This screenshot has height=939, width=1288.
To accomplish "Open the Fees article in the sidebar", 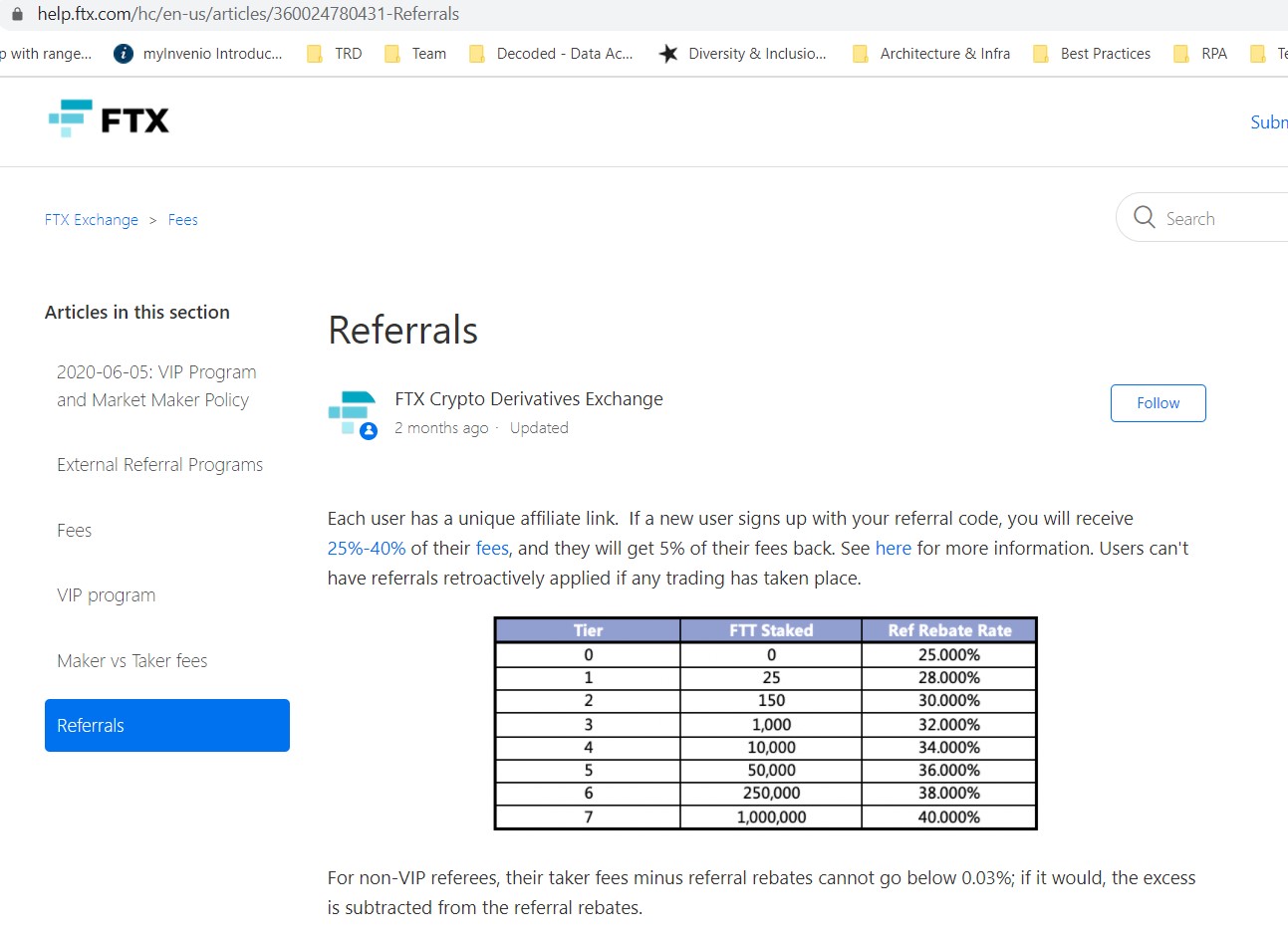I will (x=75, y=531).
